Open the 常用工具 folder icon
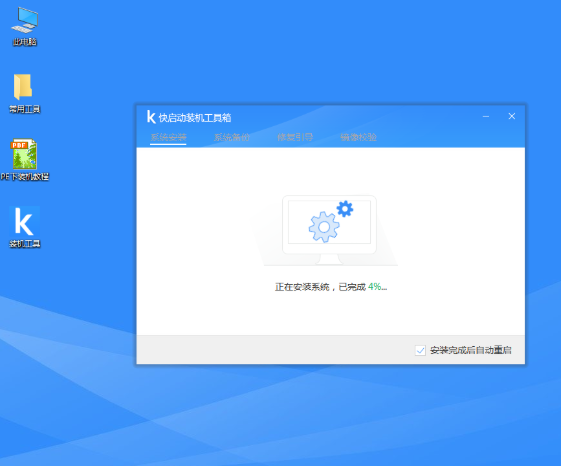Image resolution: width=561 pixels, height=466 pixels. (24, 93)
